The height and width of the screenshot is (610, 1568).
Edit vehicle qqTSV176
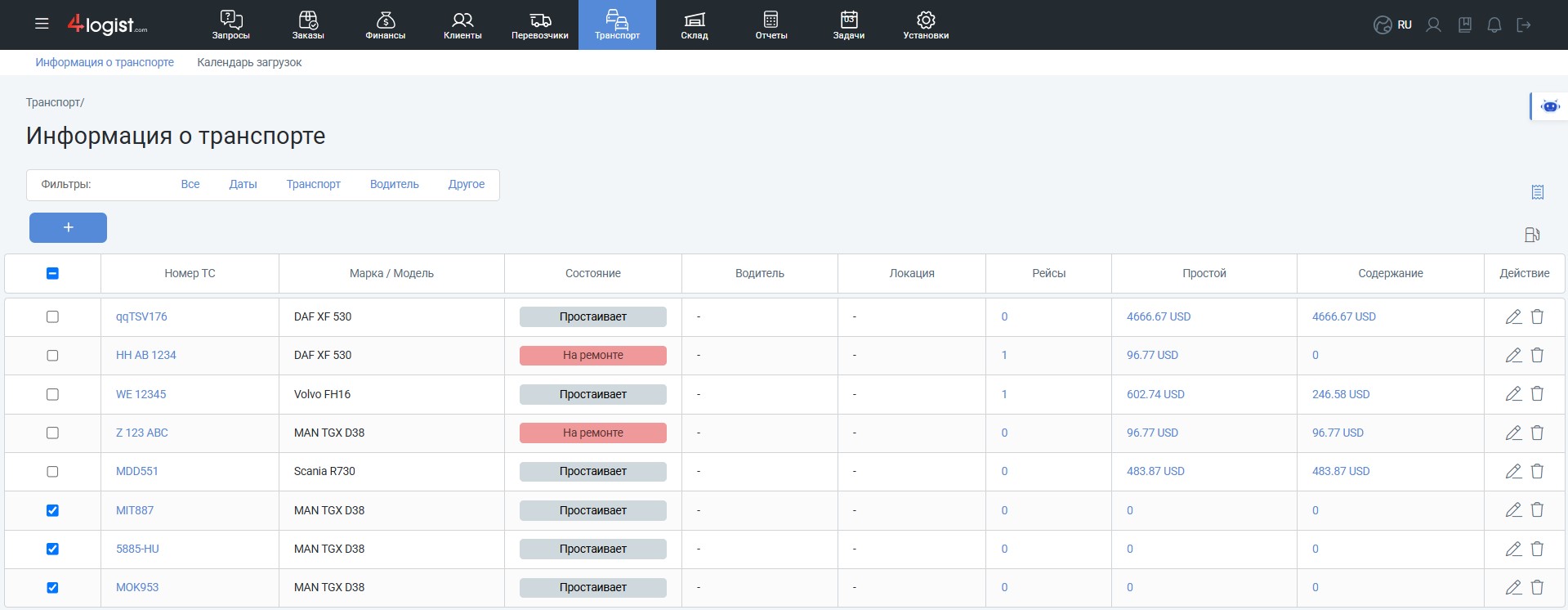[1513, 316]
